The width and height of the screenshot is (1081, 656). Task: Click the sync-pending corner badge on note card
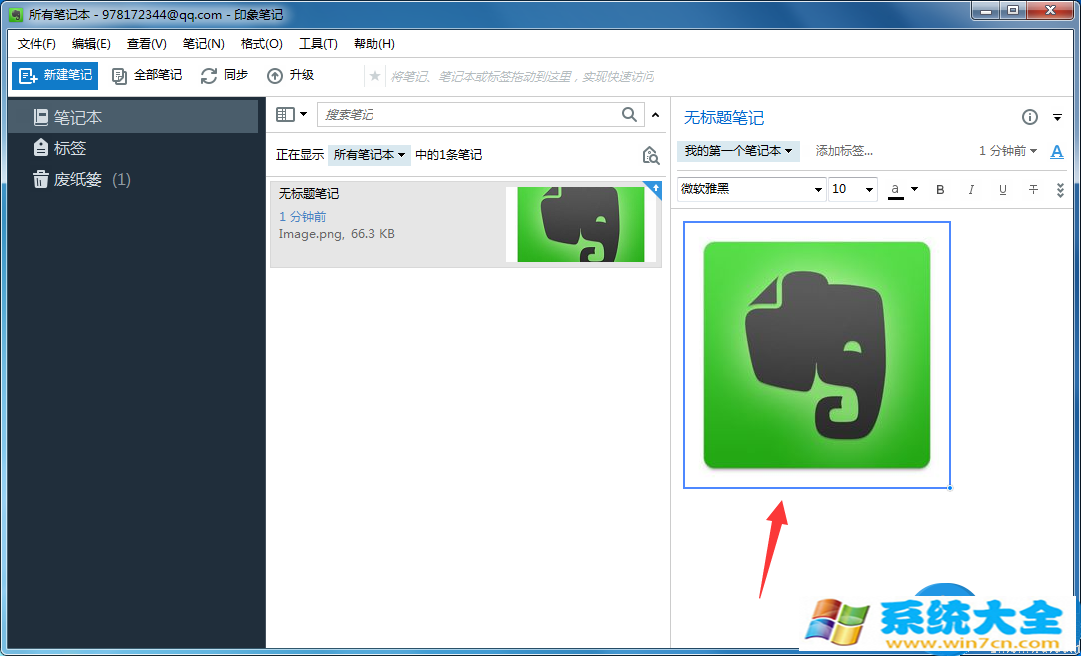pyautogui.click(x=655, y=188)
